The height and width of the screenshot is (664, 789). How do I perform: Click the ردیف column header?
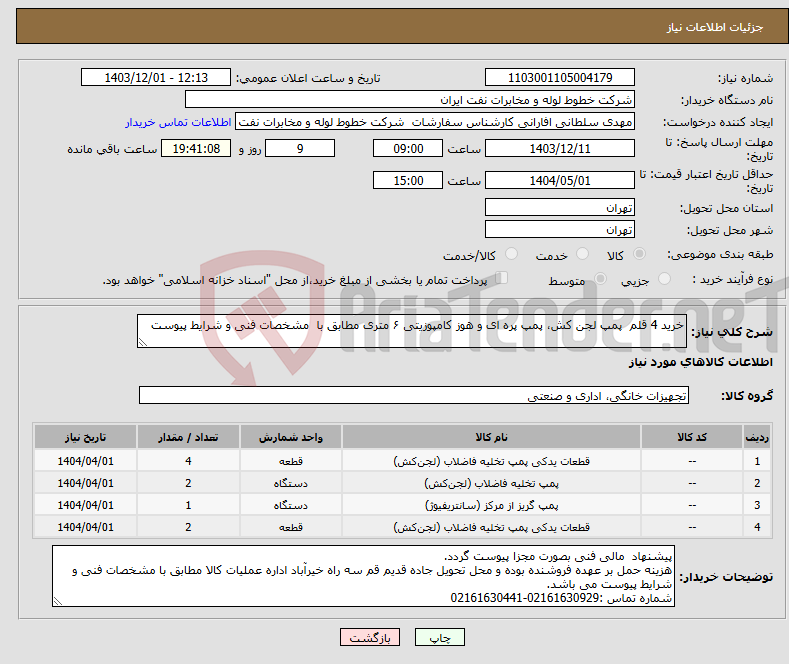coord(757,437)
